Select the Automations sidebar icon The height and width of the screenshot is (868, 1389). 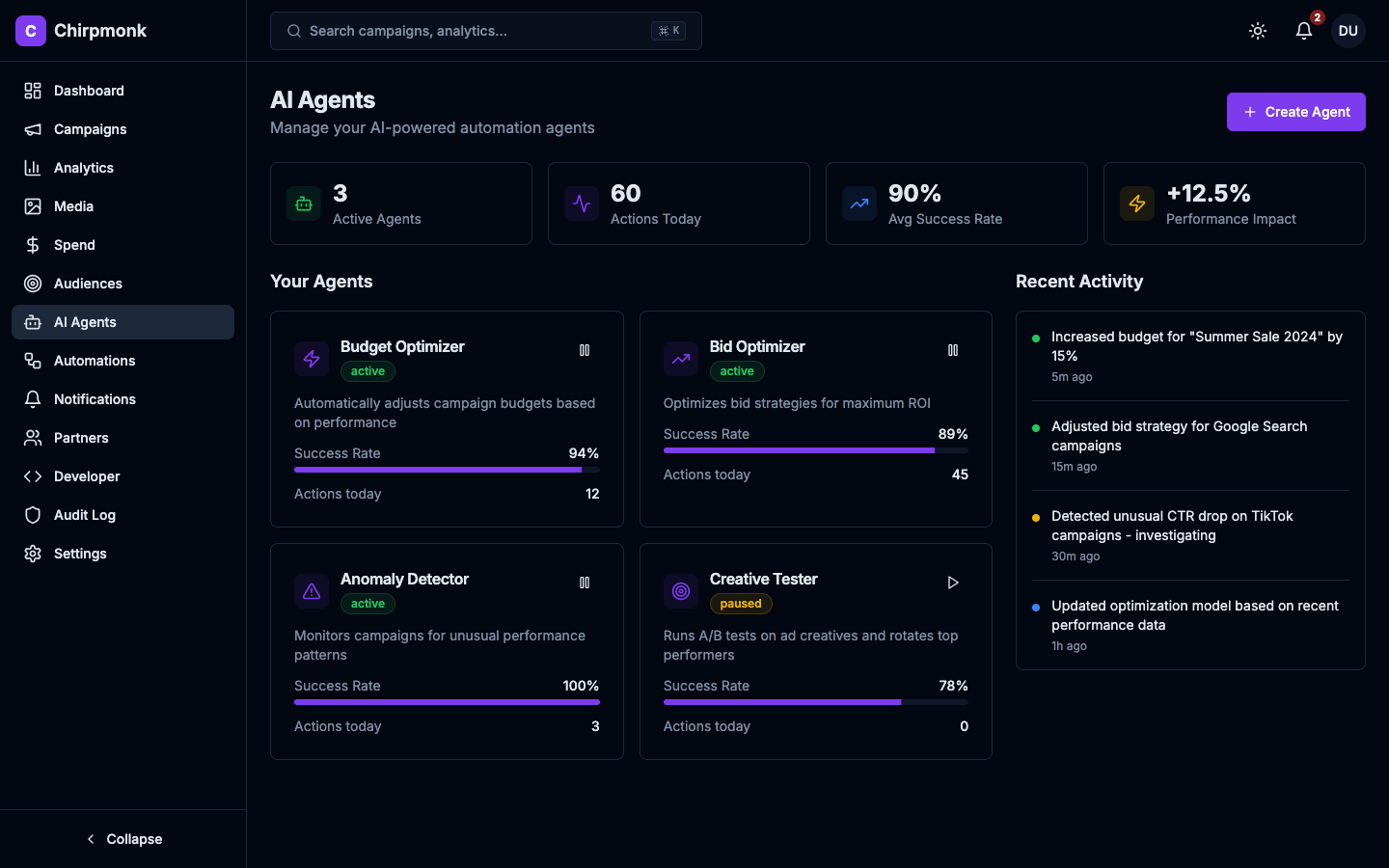pos(32,361)
